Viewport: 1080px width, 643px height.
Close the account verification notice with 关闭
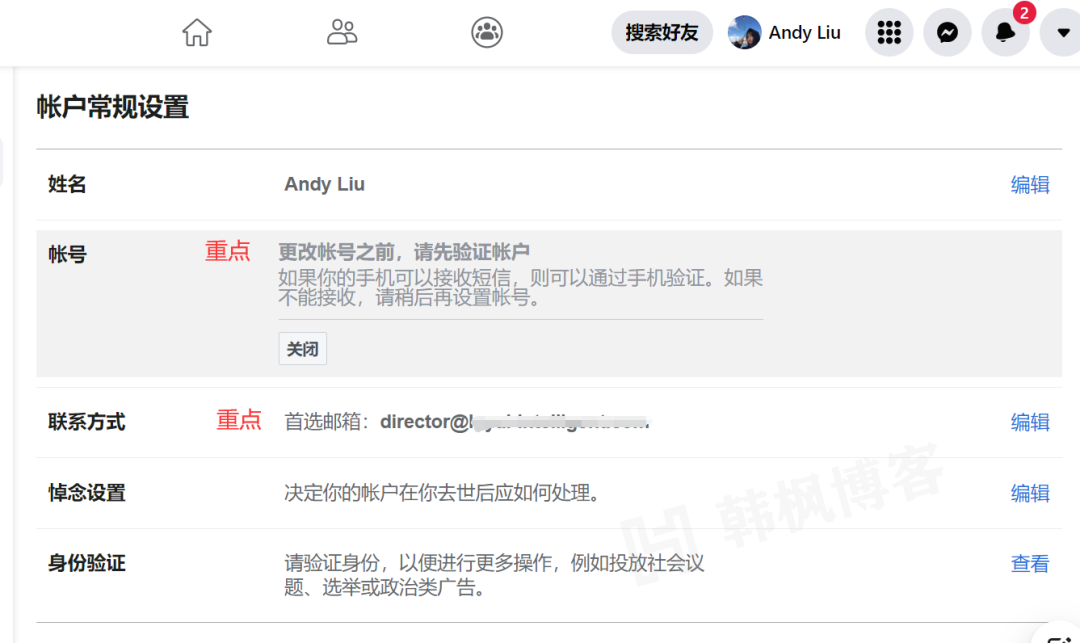click(x=302, y=348)
